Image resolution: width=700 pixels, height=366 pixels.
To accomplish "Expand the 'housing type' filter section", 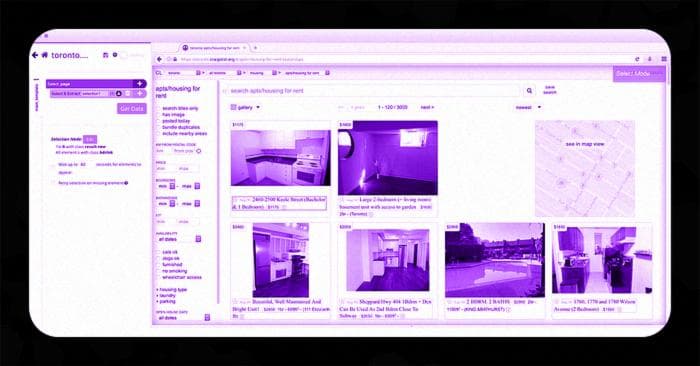I will coord(172,290).
